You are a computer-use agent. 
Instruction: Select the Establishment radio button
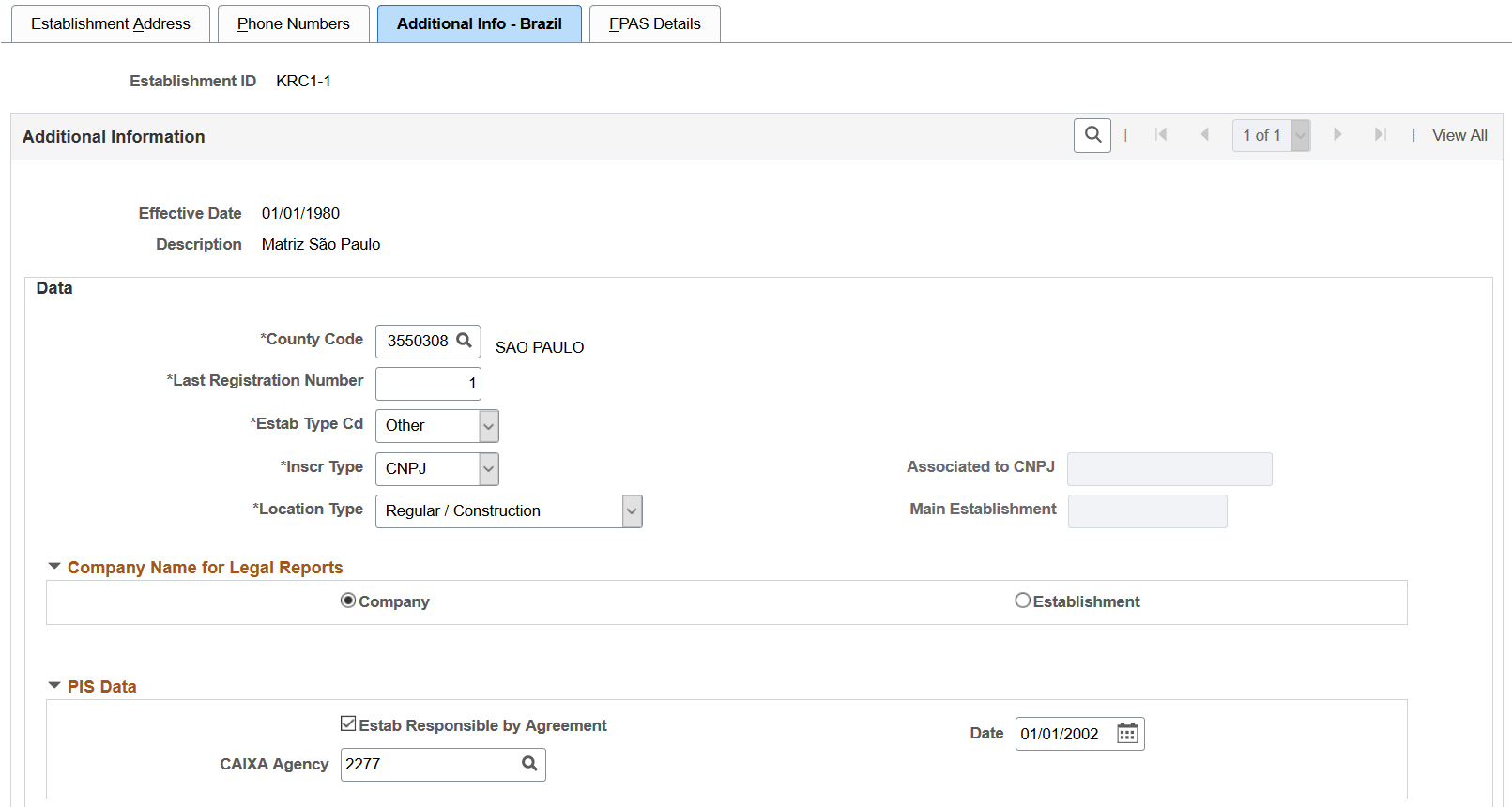(1022, 601)
